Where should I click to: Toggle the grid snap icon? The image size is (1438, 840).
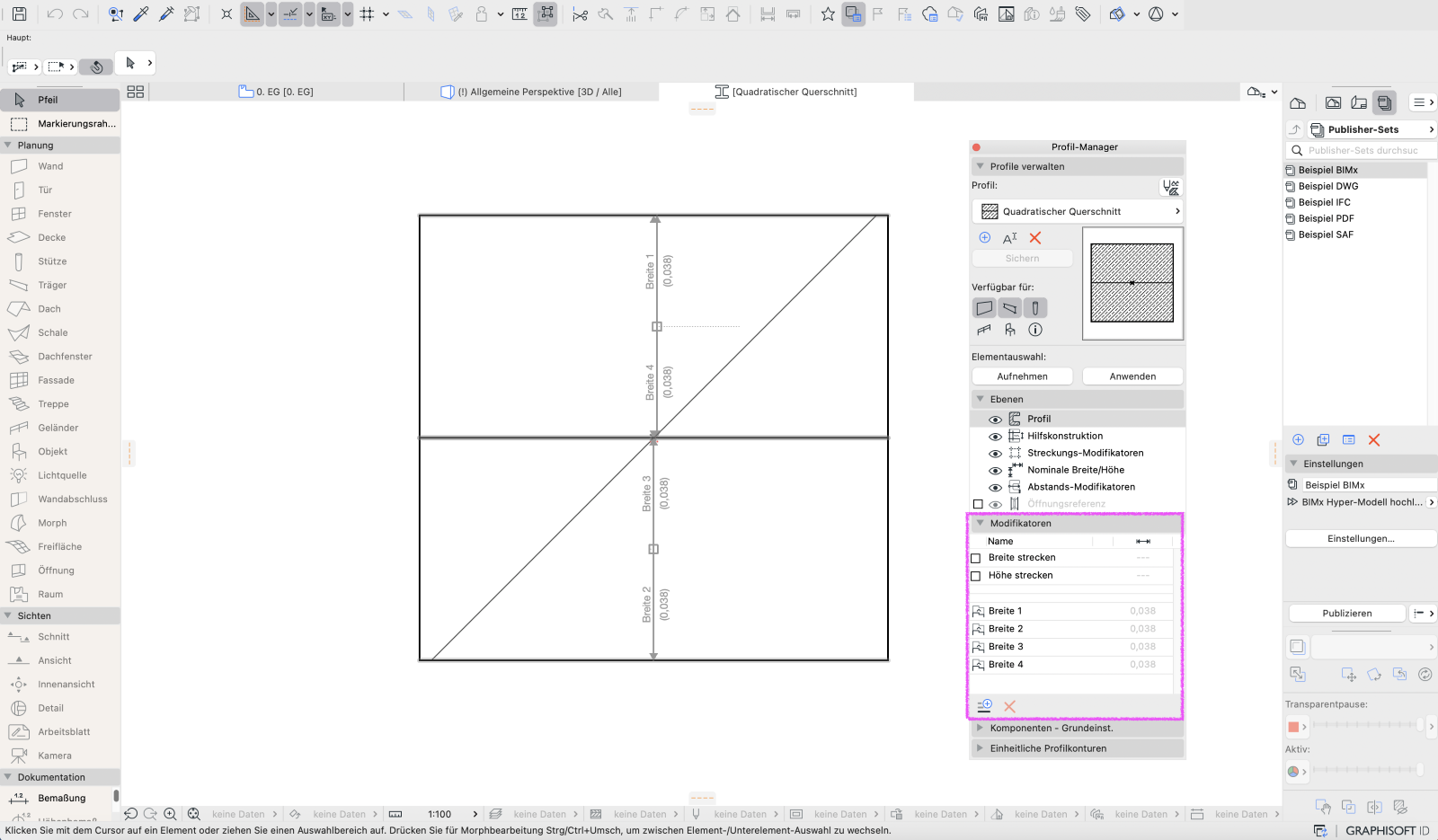(367, 14)
